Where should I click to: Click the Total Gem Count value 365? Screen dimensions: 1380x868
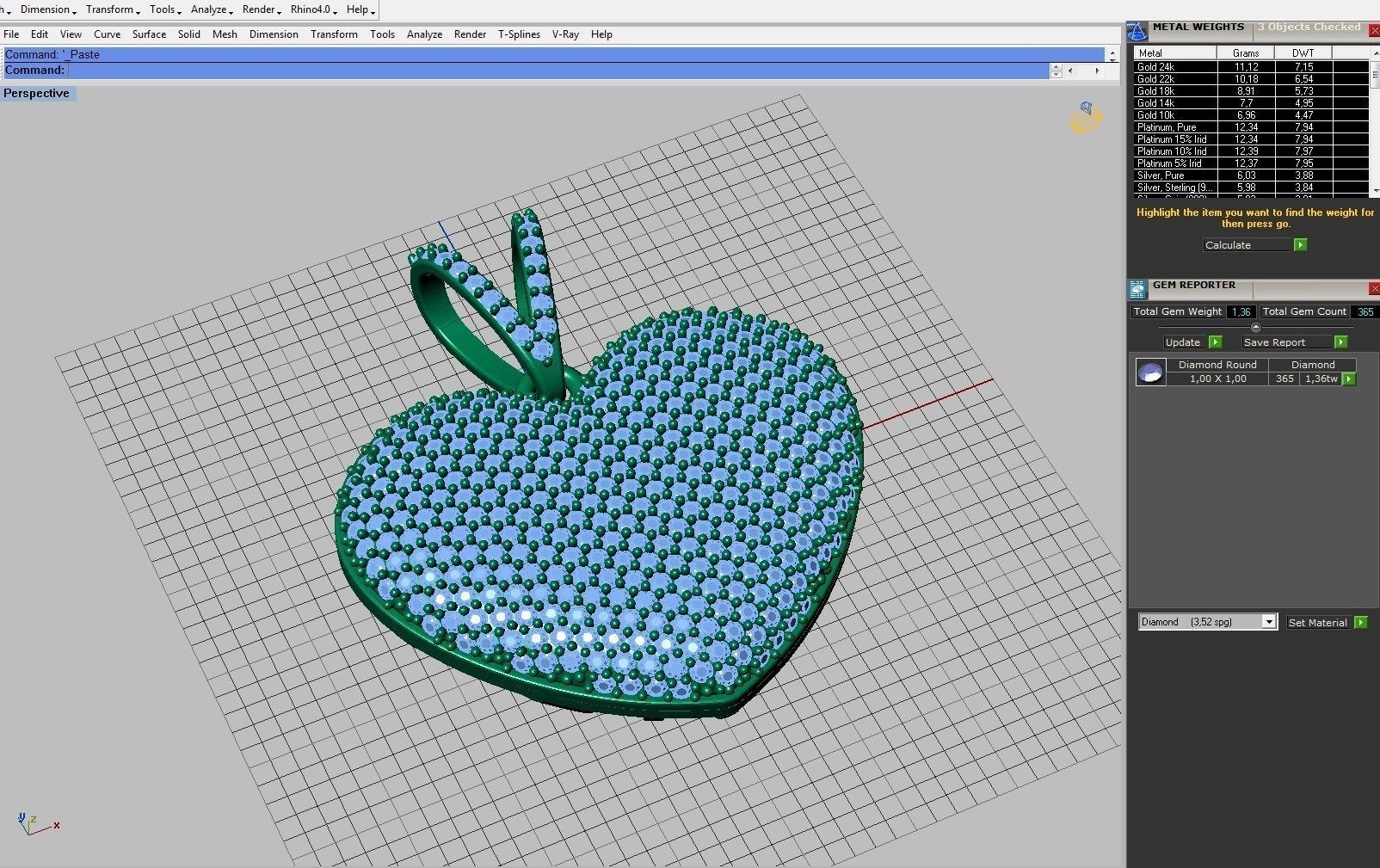[1365, 311]
